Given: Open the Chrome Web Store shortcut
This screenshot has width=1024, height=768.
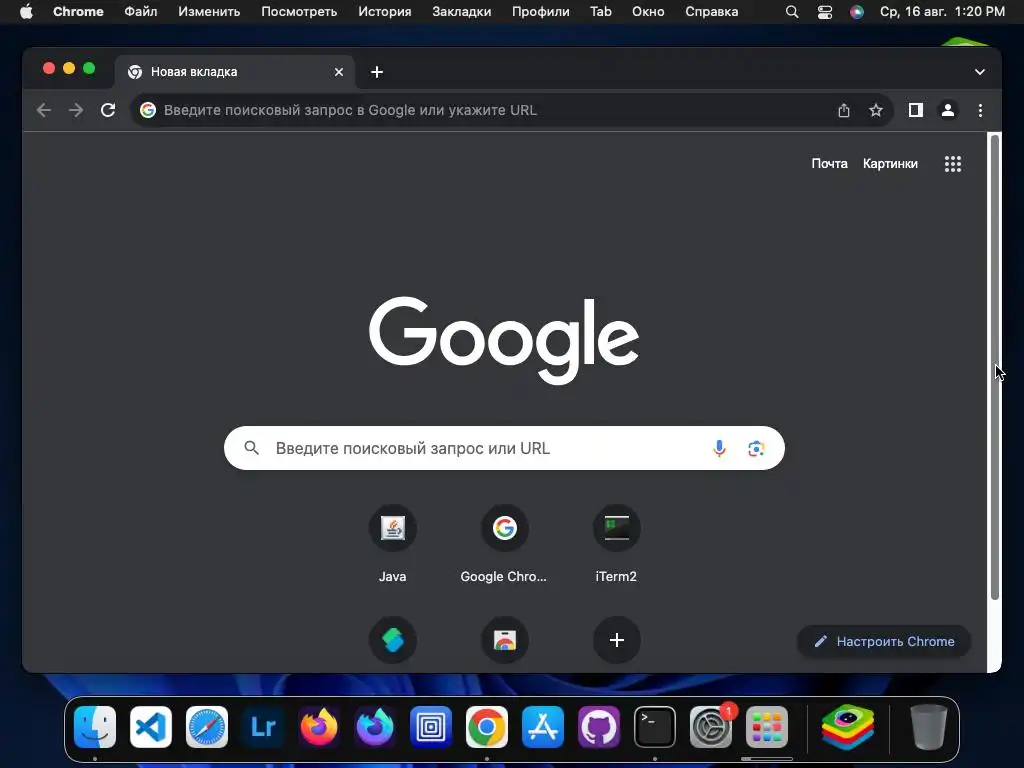Looking at the screenshot, I should [504, 640].
